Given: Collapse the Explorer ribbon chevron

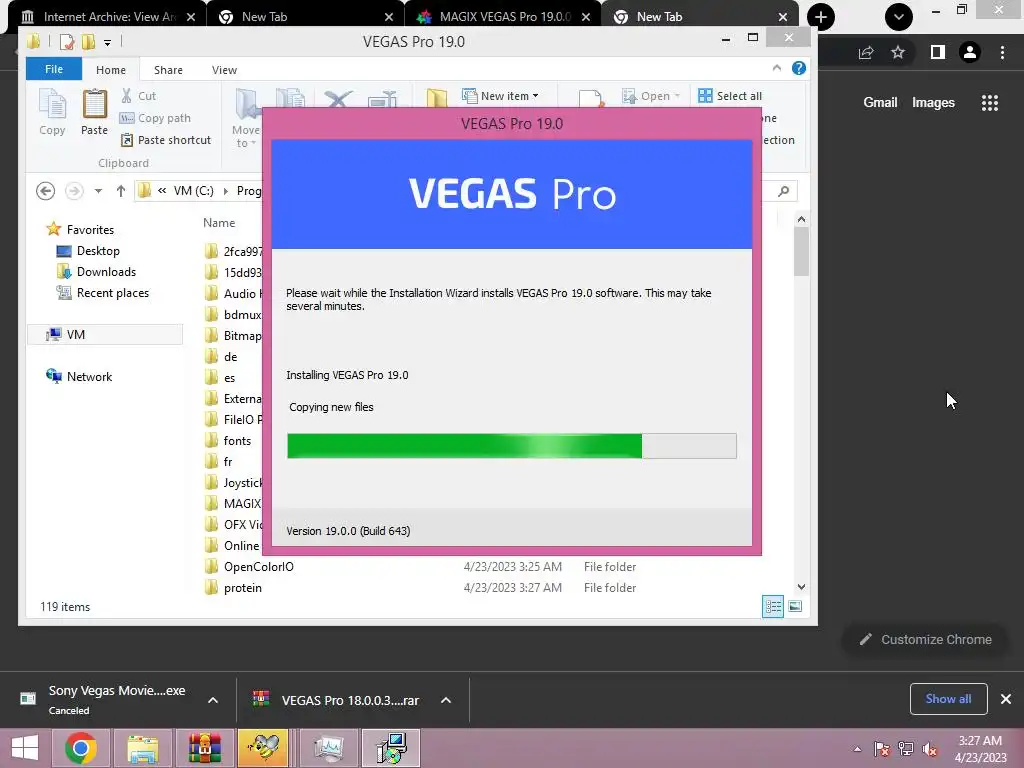Looking at the screenshot, I should click(776, 68).
